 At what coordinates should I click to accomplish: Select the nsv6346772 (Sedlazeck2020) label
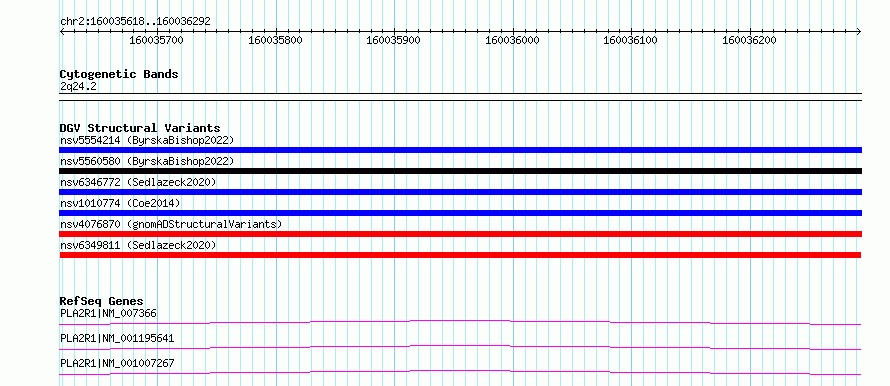click(138, 182)
